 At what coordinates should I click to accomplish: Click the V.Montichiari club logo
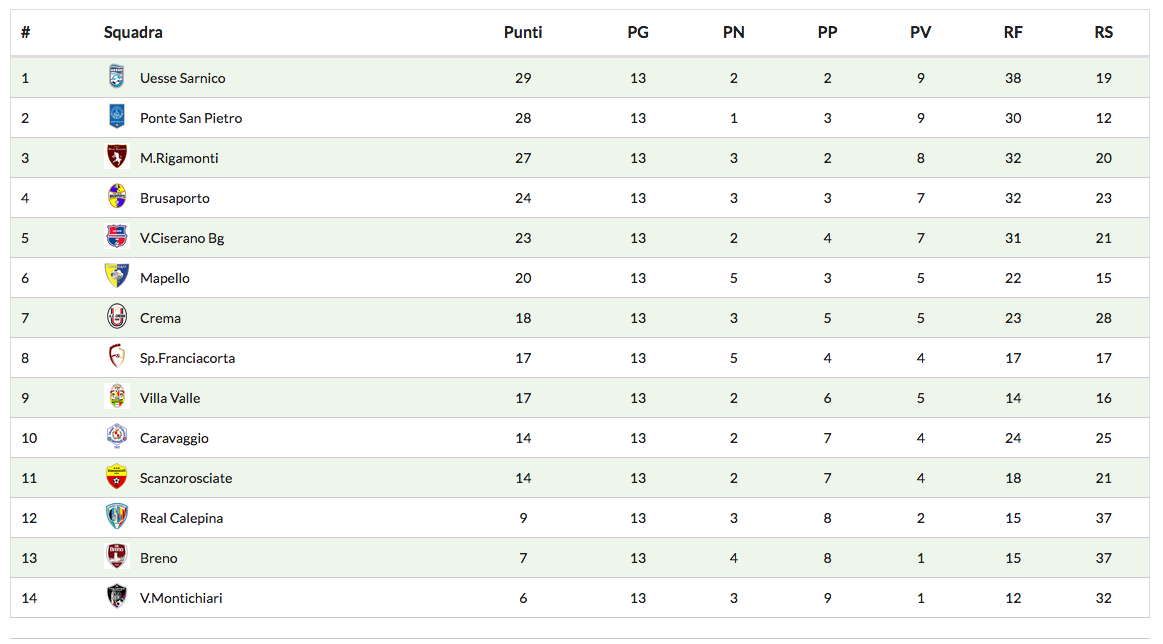(x=117, y=597)
